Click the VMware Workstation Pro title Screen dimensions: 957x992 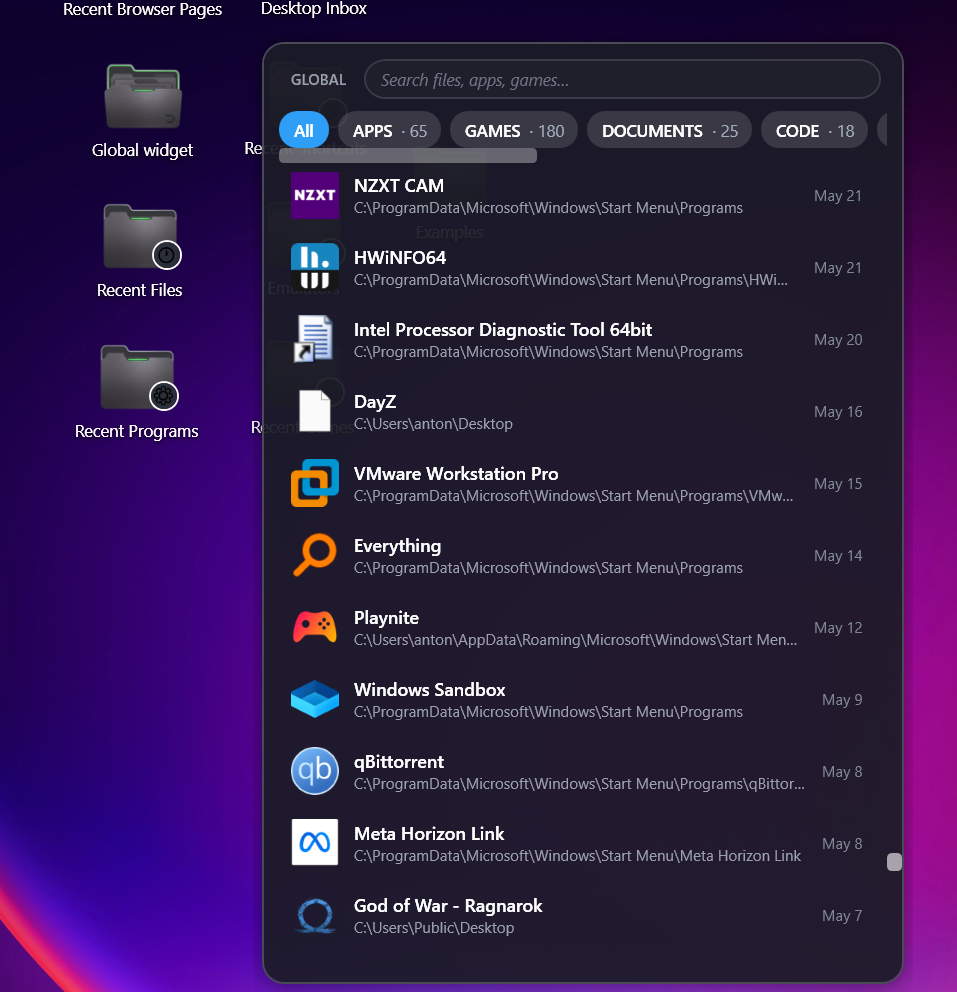click(x=456, y=474)
